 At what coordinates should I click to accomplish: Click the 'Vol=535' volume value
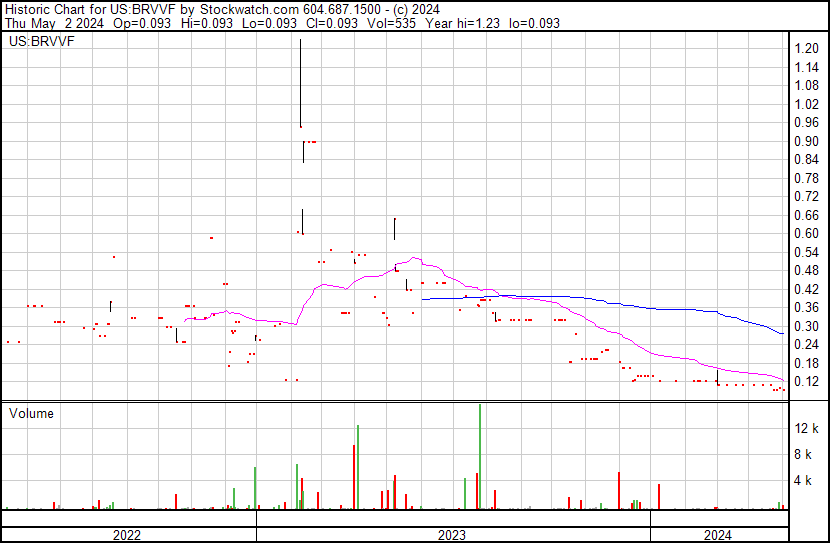coord(391,23)
